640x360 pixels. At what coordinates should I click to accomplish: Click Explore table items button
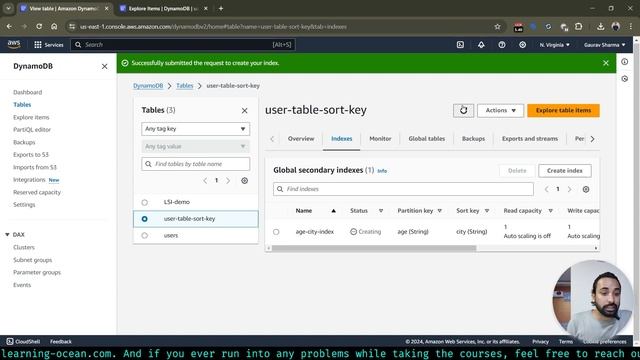pos(563,110)
